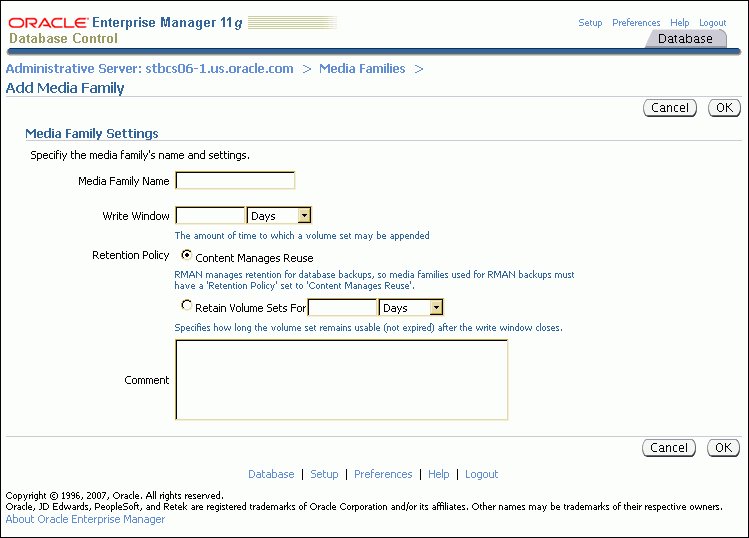Open Preferences link in top header
This screenshot has height=538, width=749.
636,22
